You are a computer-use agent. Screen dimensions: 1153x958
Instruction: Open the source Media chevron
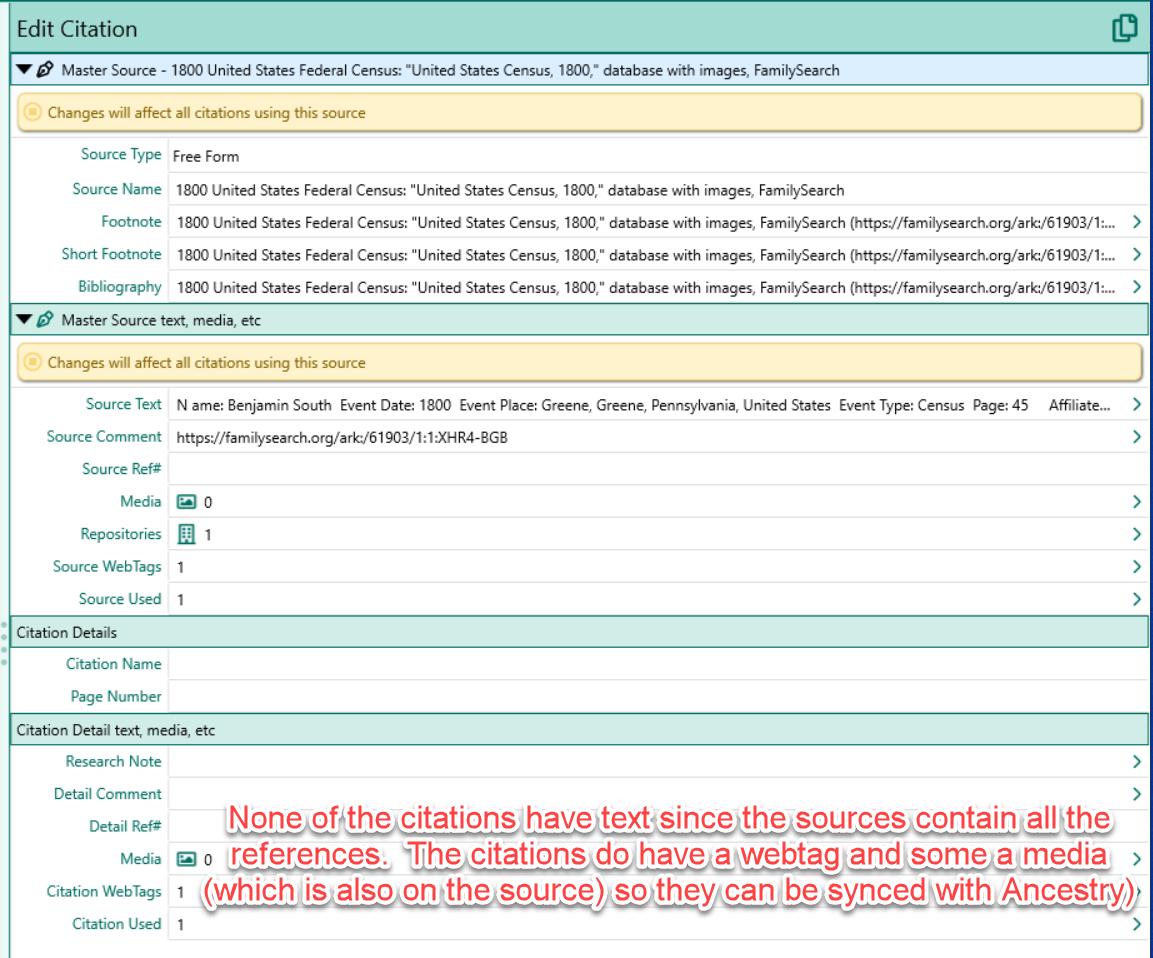[1137, 501]
